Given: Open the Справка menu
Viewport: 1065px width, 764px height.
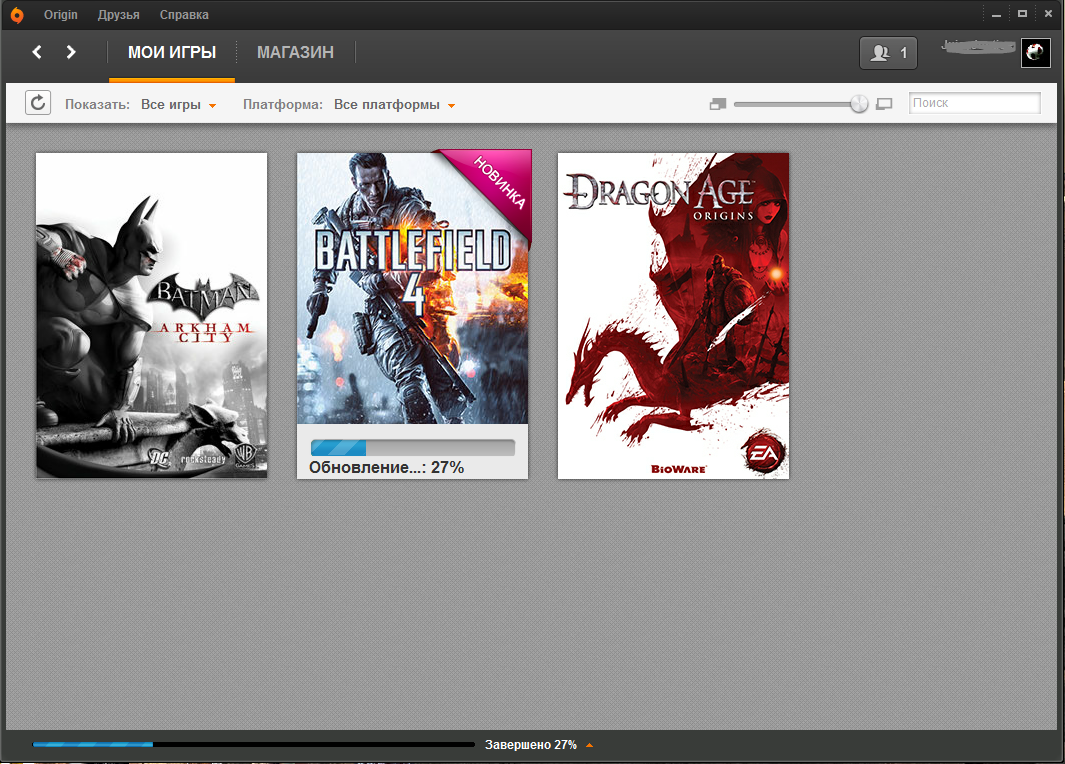Looking at the screenshot, I should 184,14.
